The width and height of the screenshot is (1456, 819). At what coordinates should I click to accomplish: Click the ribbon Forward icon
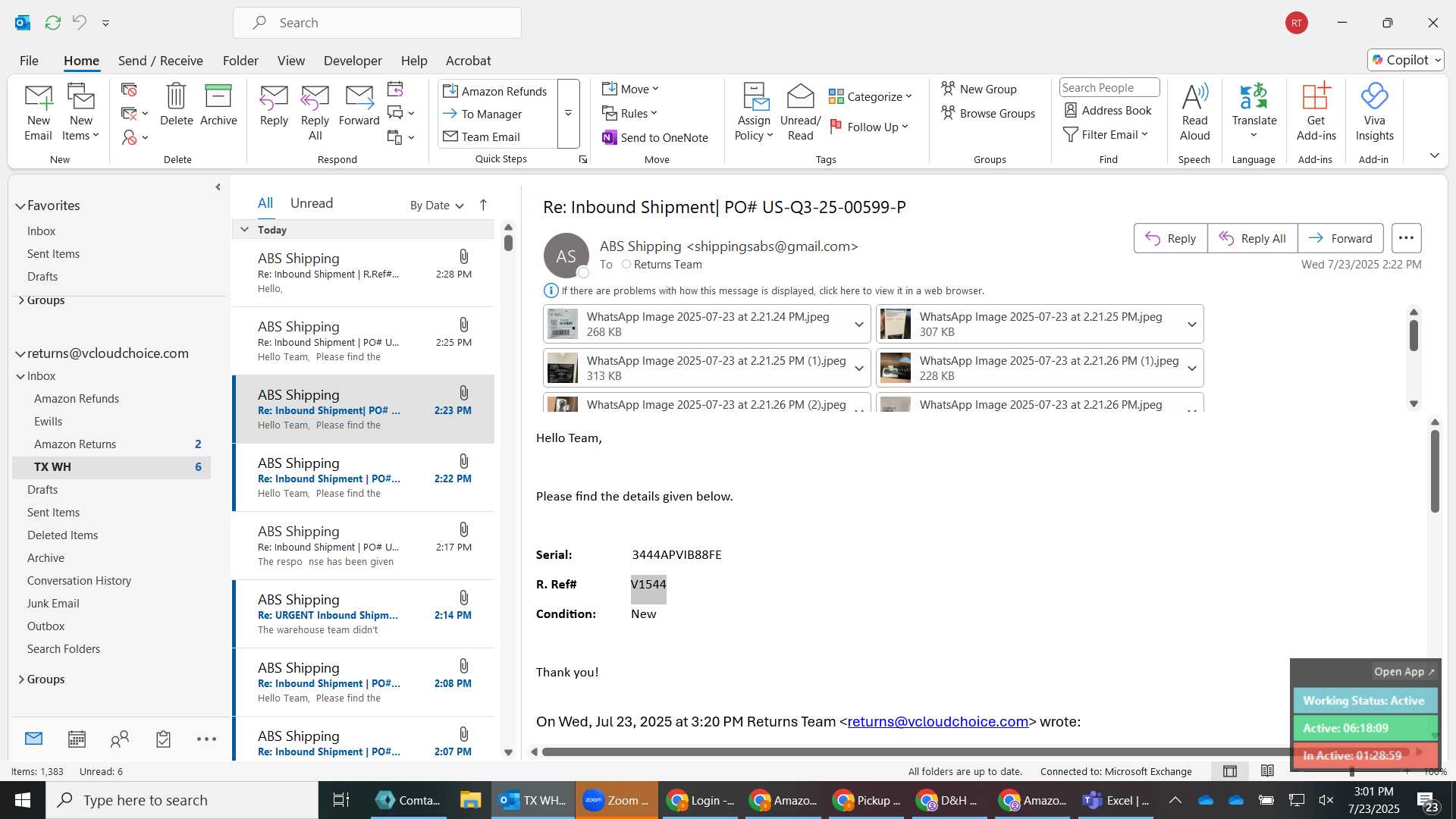pyautogui.click(x=359, y=97)
